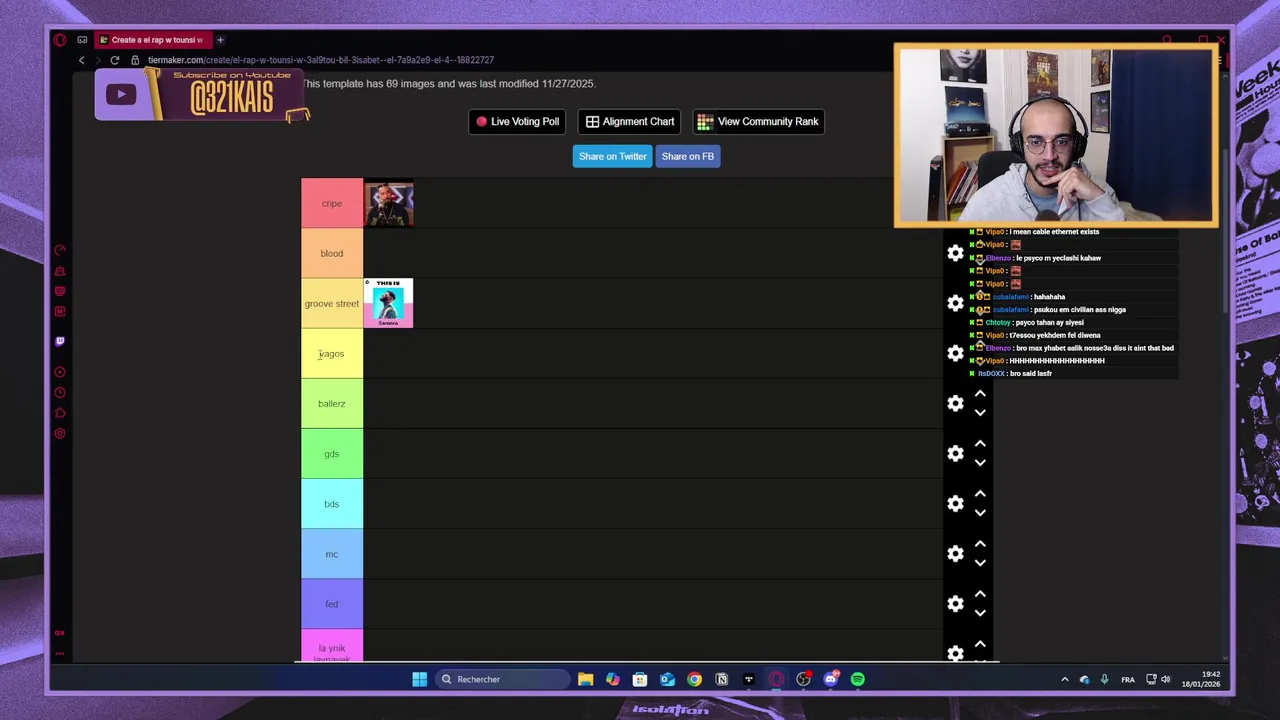The width and height of the screenshot is (1280, 720).
Task: Reload the tiermaker page
Action: pos(115,60)
